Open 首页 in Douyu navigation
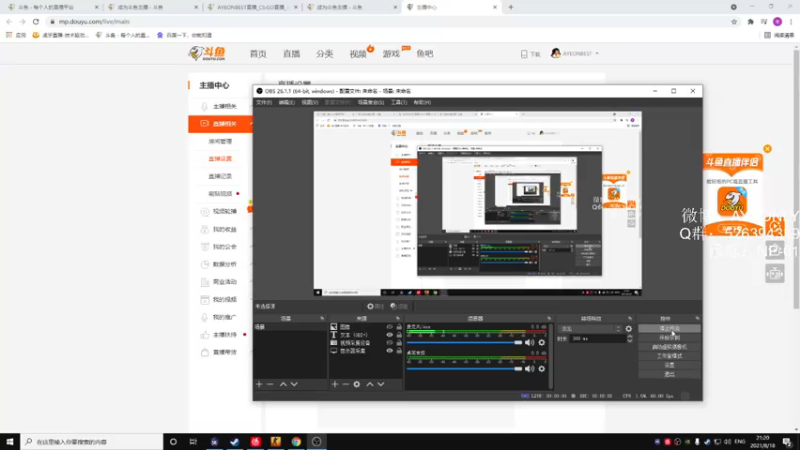Screen dimensions: 800x450 [x=258, y=54]
